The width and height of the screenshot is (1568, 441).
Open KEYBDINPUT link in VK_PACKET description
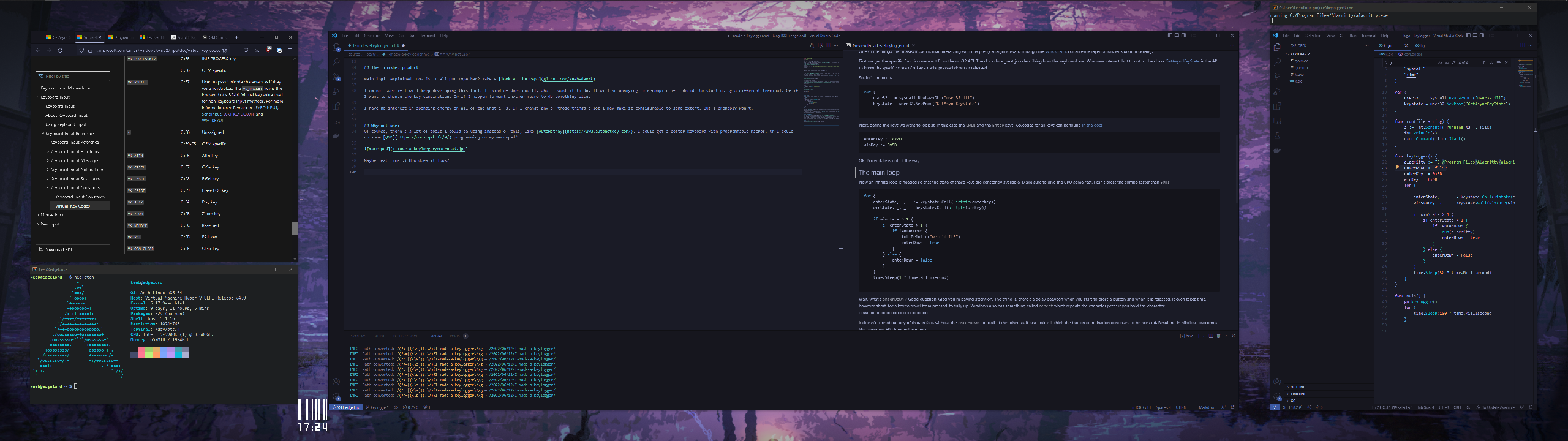coord(265,108)
